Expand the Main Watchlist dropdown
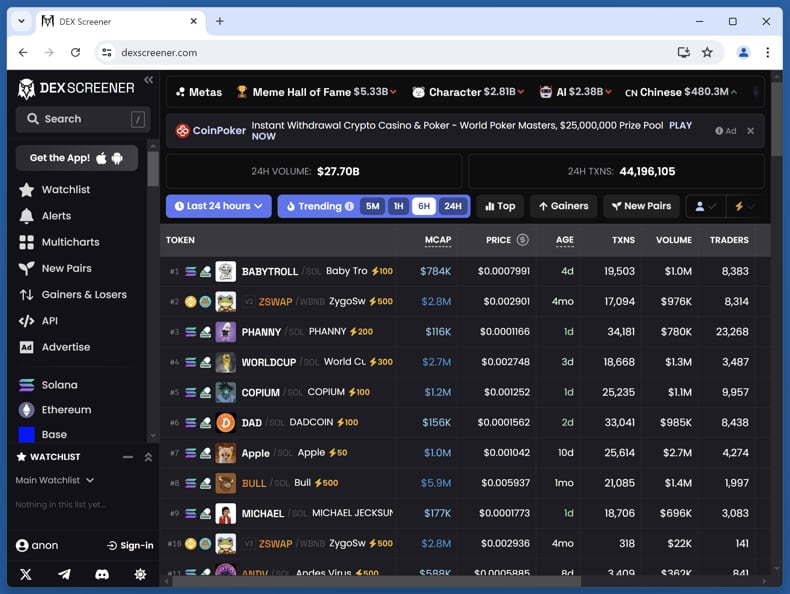The width and height of the screenshot is (790, 594). click(x=54, y=480)
